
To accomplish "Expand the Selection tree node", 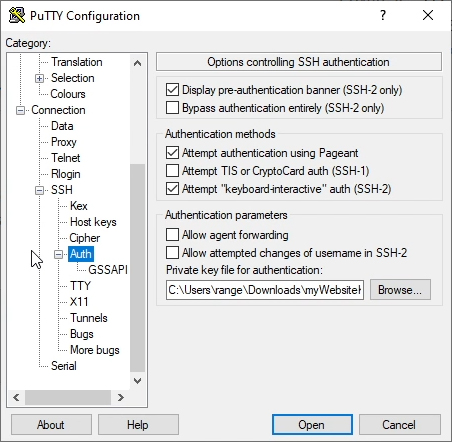I will (39, 78).
